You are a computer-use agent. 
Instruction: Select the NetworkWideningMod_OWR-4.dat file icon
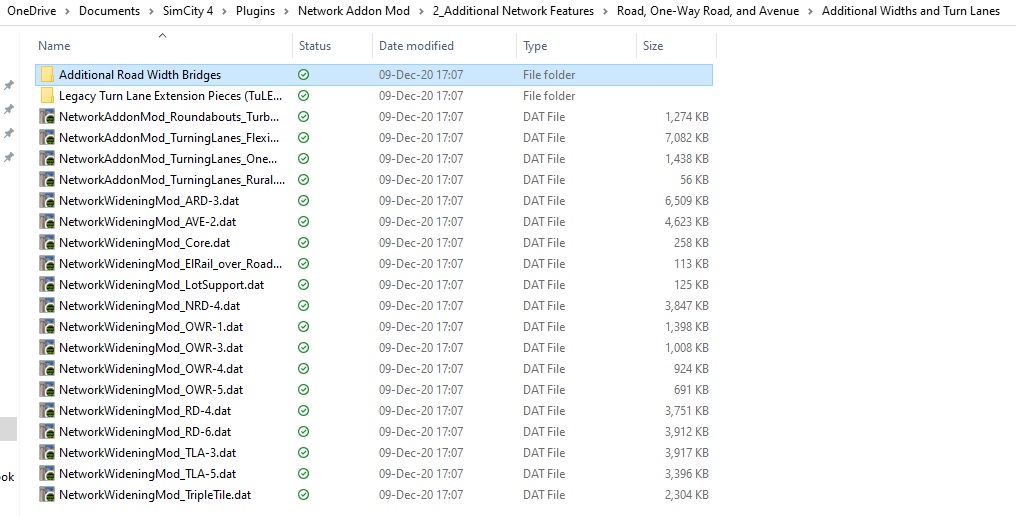point(47,369)
